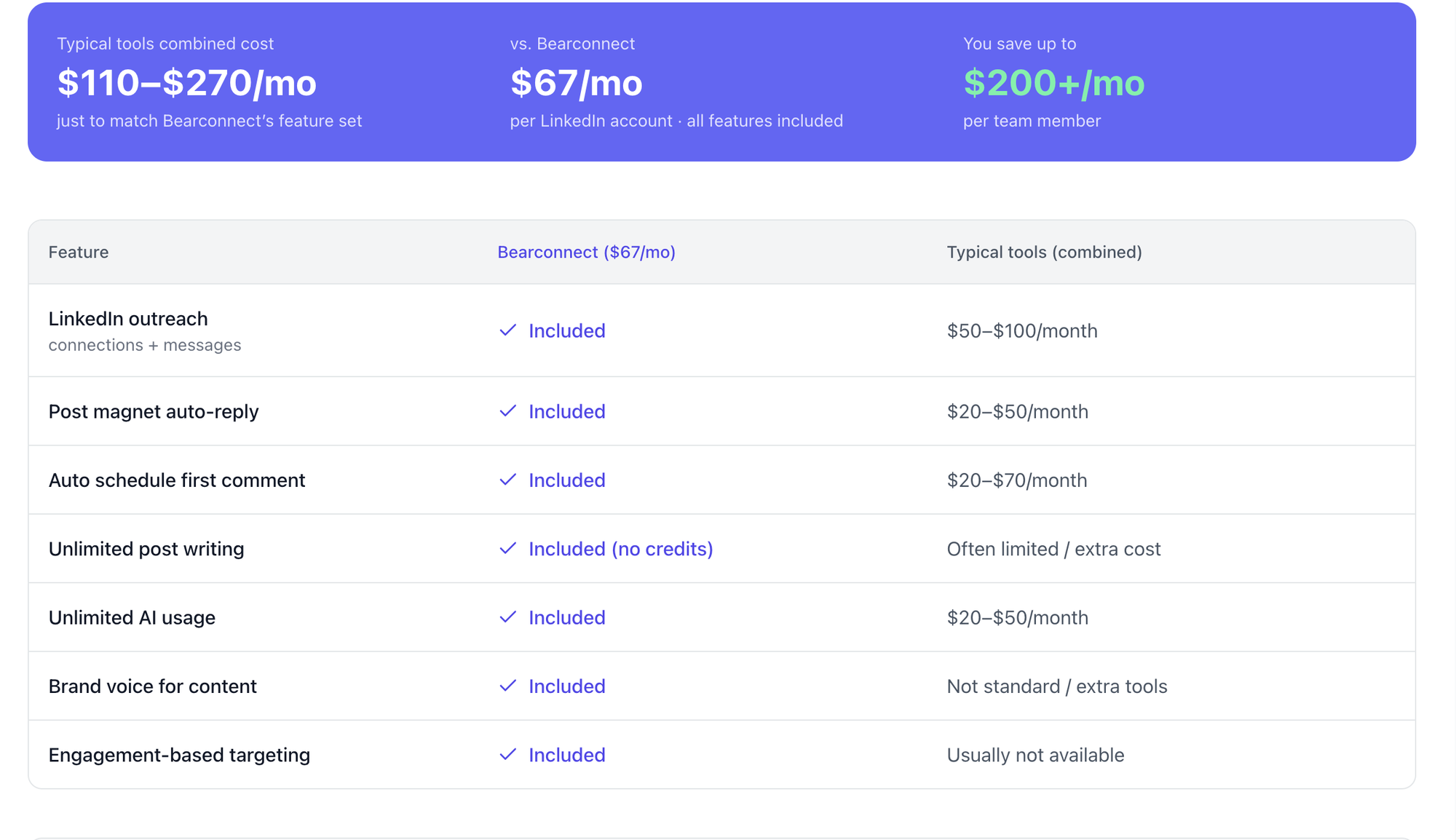1456x840 pixels.
Task: Click the "connections + messages" subtitle
Action: click(145, 345)
